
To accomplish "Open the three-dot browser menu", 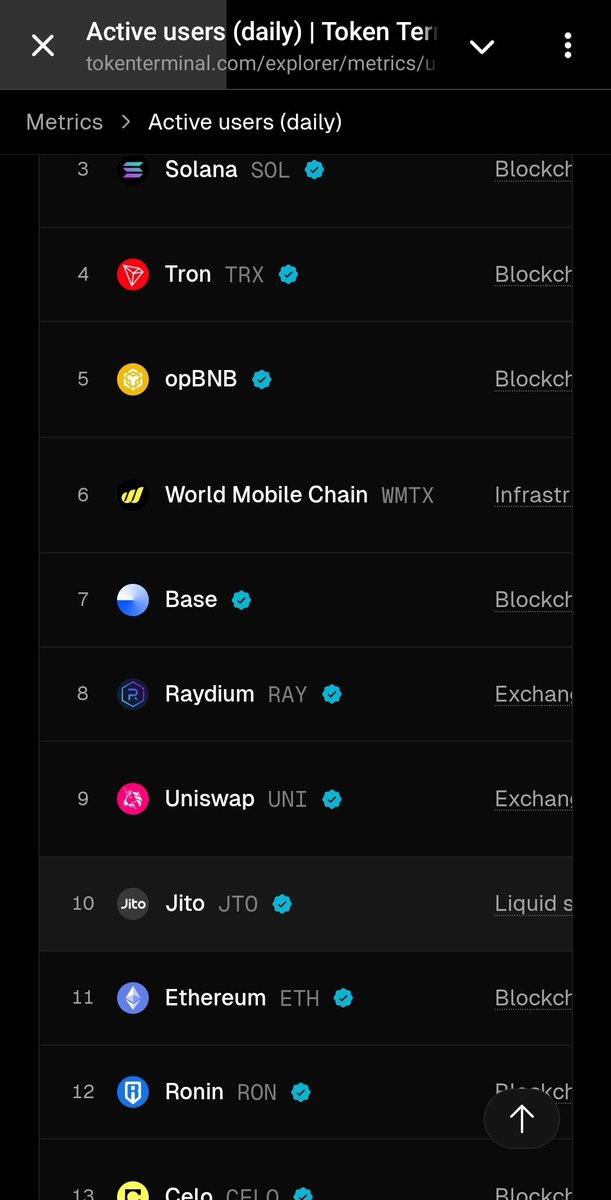I will pyautogui.click(x=567, y=45).
